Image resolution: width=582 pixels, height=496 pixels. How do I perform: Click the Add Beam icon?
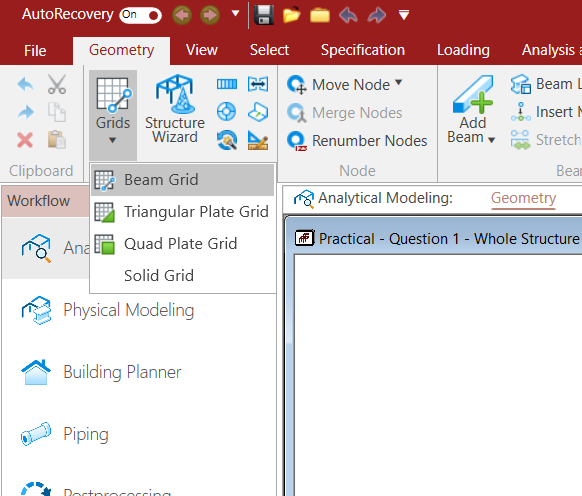pyautogui.click(x=473, y=94)
